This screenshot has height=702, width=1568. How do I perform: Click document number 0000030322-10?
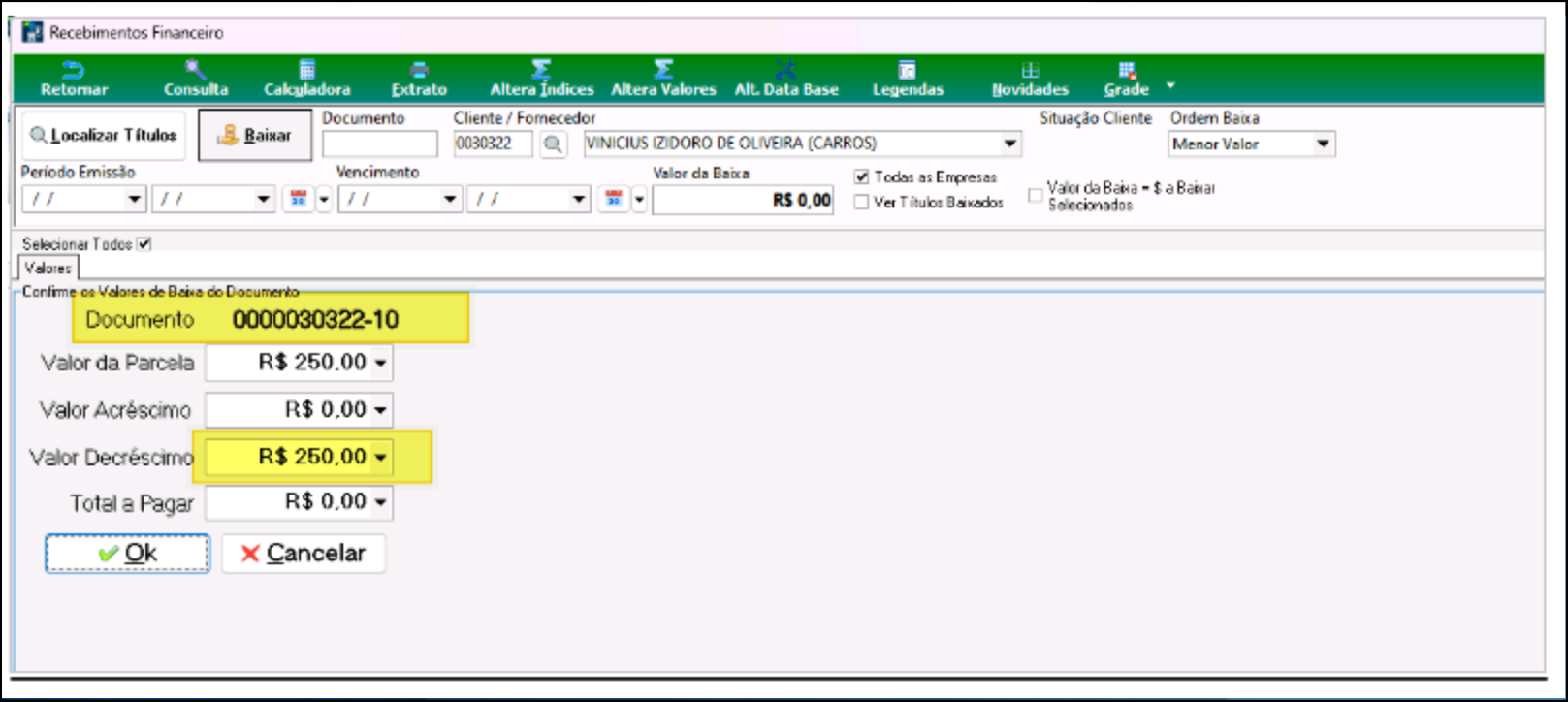pos(316,320)
